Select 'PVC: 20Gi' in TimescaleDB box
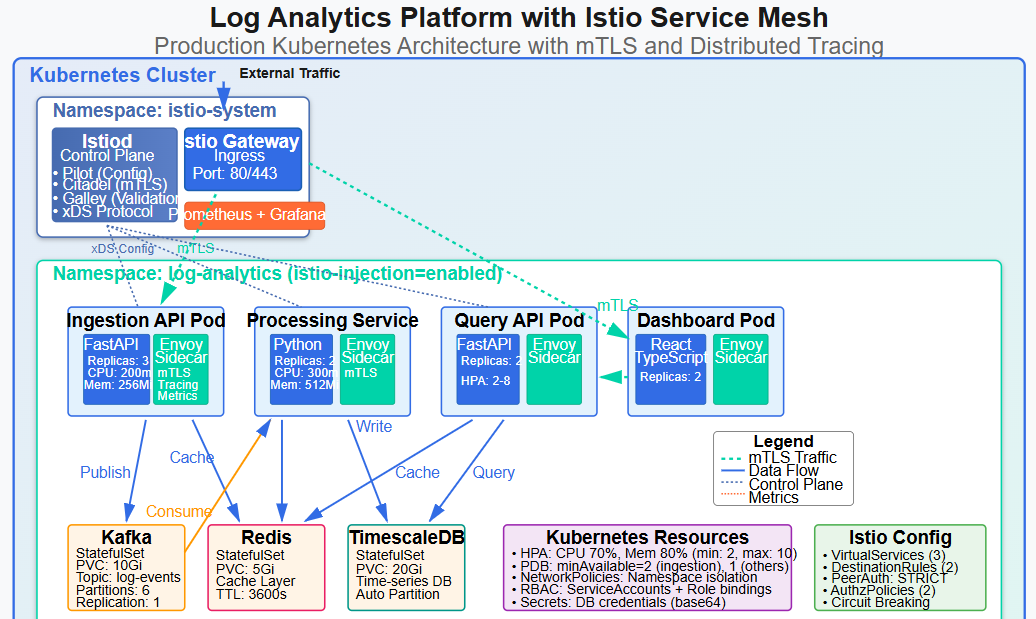This screenshot has height=619, width=1036. coord(389,569)
